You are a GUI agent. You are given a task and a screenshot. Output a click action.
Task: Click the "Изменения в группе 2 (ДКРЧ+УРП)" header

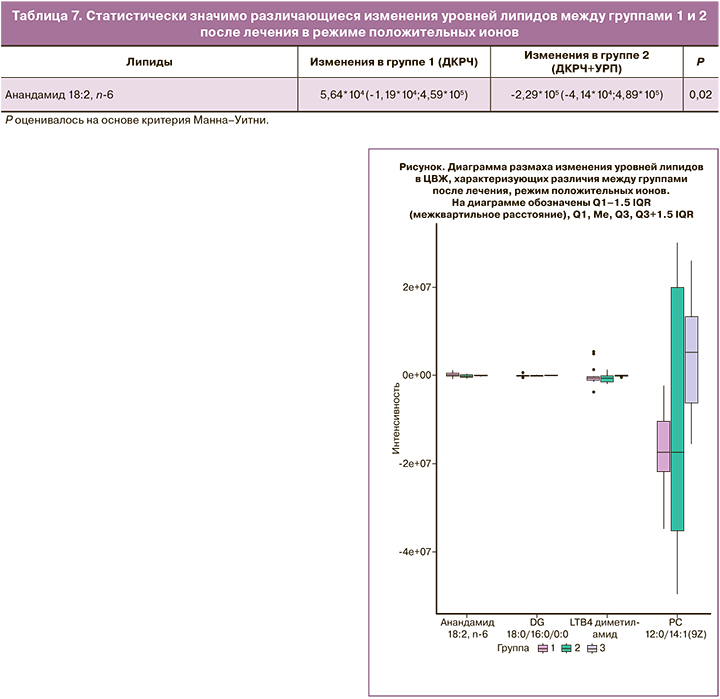pyautogui.click(x=586, y=62)
